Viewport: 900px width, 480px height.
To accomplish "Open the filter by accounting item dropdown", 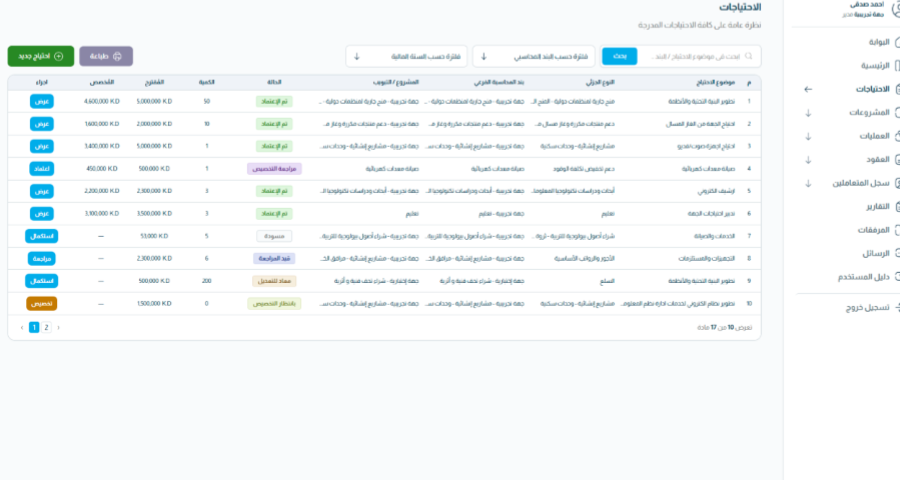I will (x=534, y=56).
